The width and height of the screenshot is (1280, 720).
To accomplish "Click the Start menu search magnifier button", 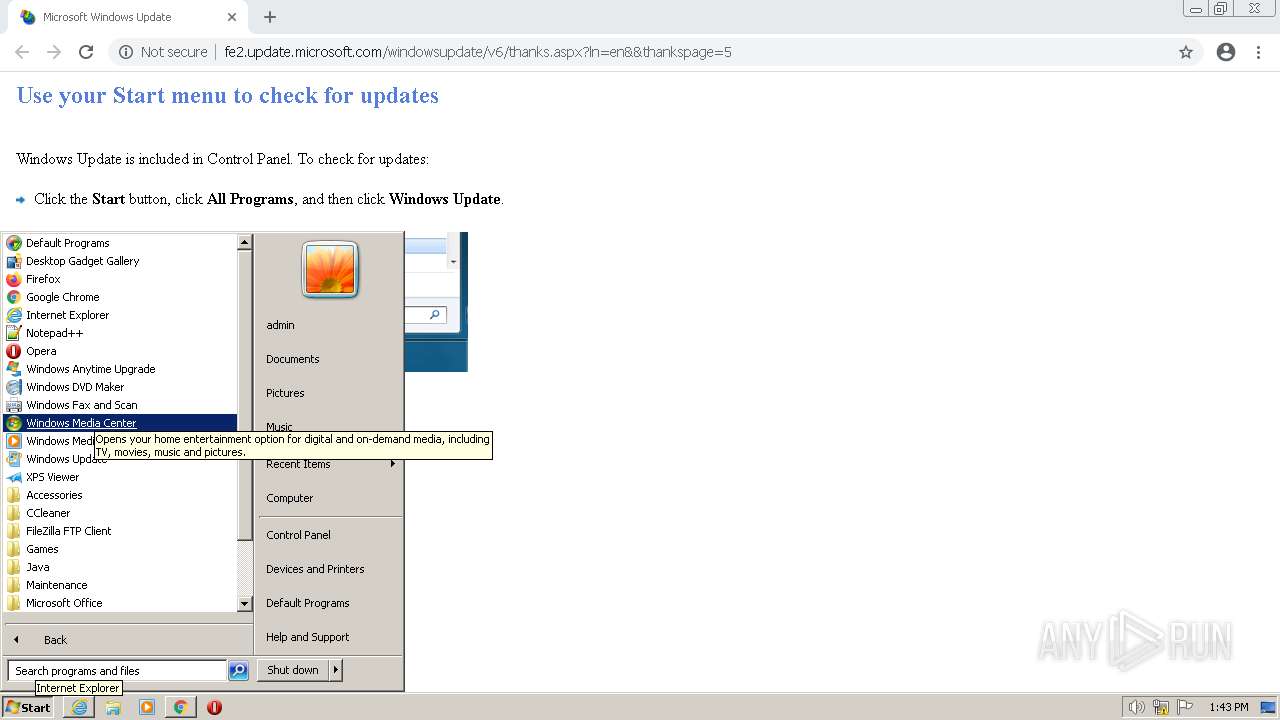I will tap(238, 671).
